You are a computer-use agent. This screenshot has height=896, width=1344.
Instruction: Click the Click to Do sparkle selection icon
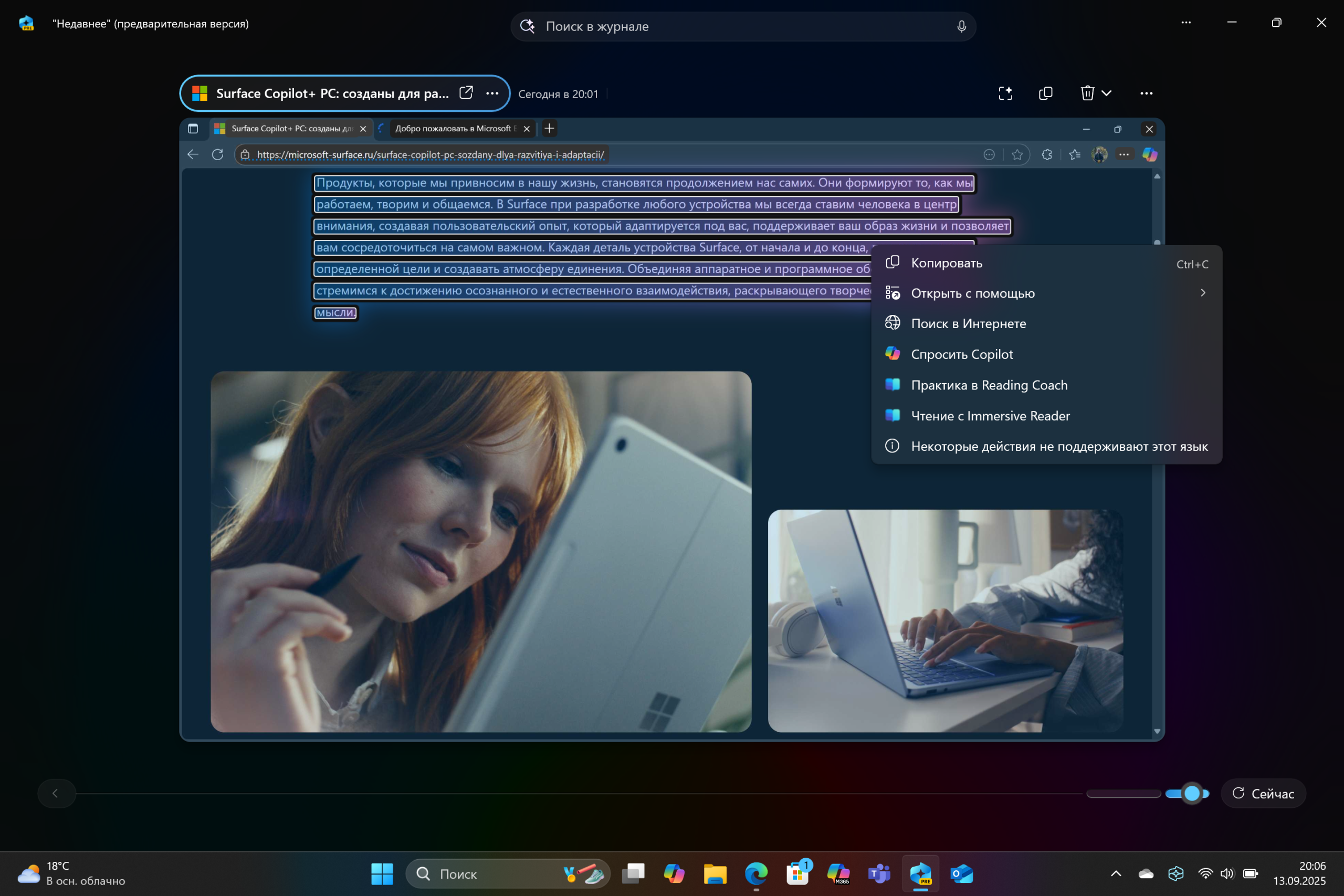tap(1005, 93)
